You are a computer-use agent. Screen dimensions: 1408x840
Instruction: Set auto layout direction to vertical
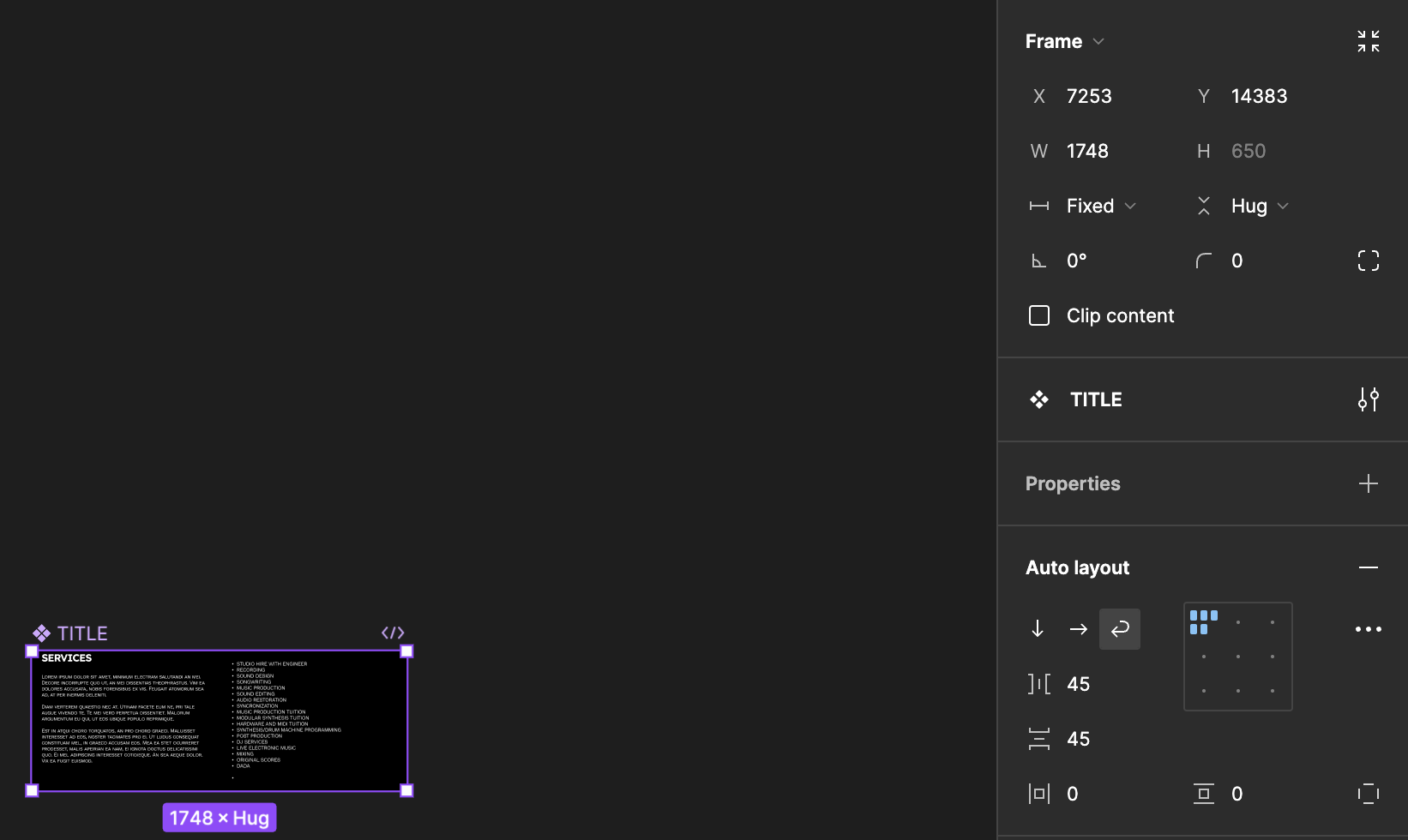1038,629
